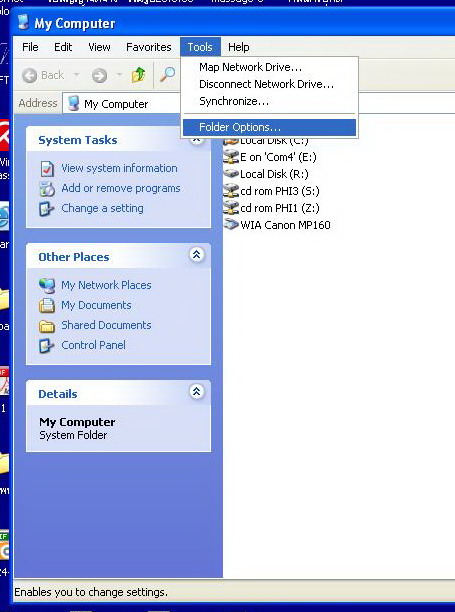The image size is (455, 612).
Task: Click the View system information icon
Action: 47,169
